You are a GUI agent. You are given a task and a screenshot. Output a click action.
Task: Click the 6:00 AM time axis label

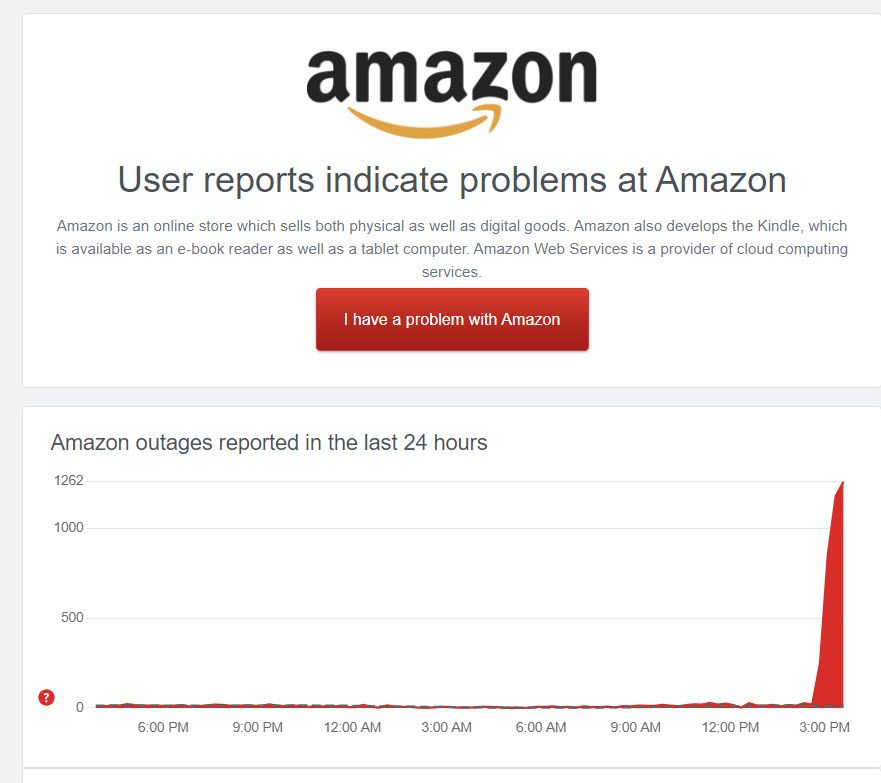pyautogui.click(x=541, y=727)
